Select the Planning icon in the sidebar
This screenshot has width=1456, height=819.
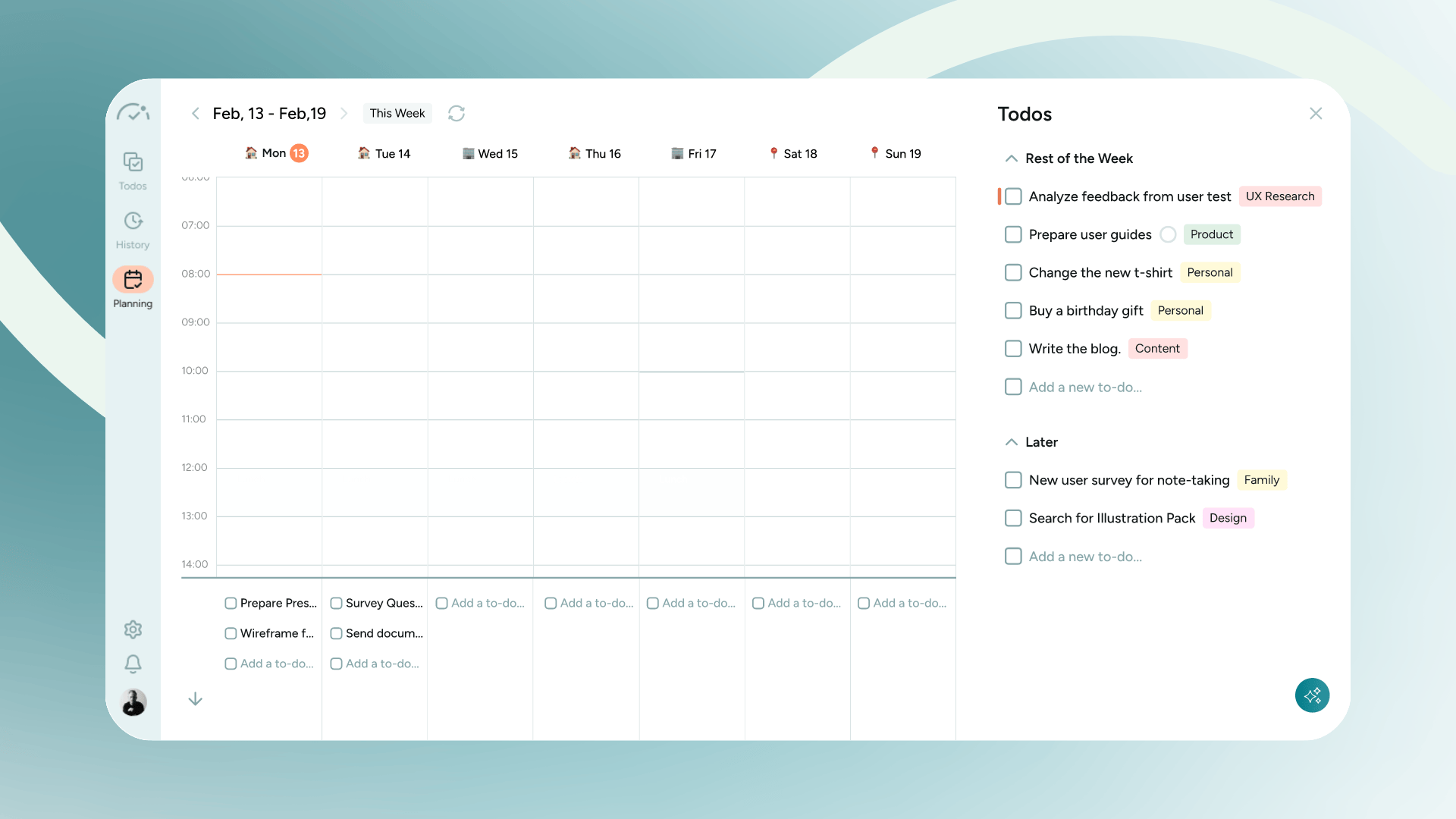[x=133, y=281]
